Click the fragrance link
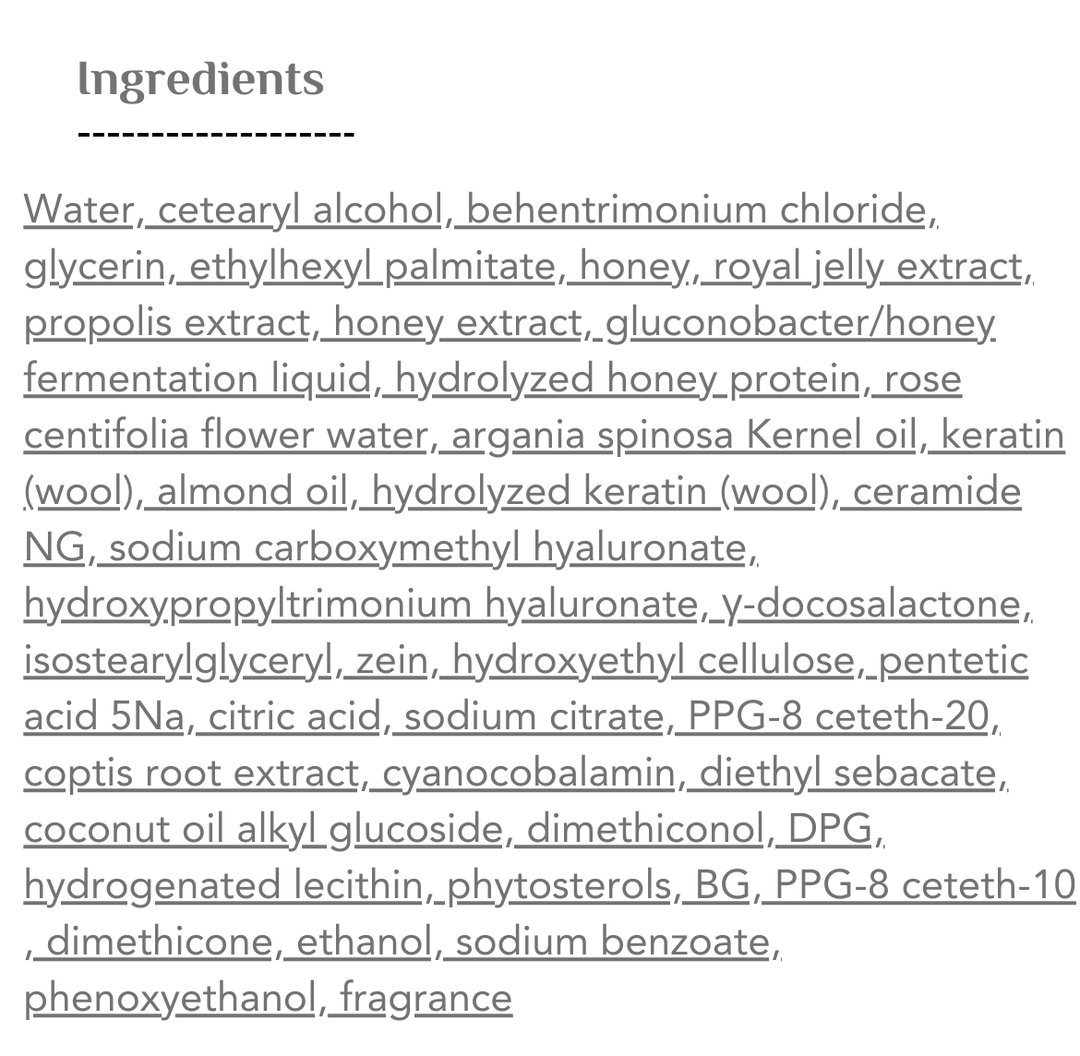Screen dimensions: 1080x1056 coord(426,998)
